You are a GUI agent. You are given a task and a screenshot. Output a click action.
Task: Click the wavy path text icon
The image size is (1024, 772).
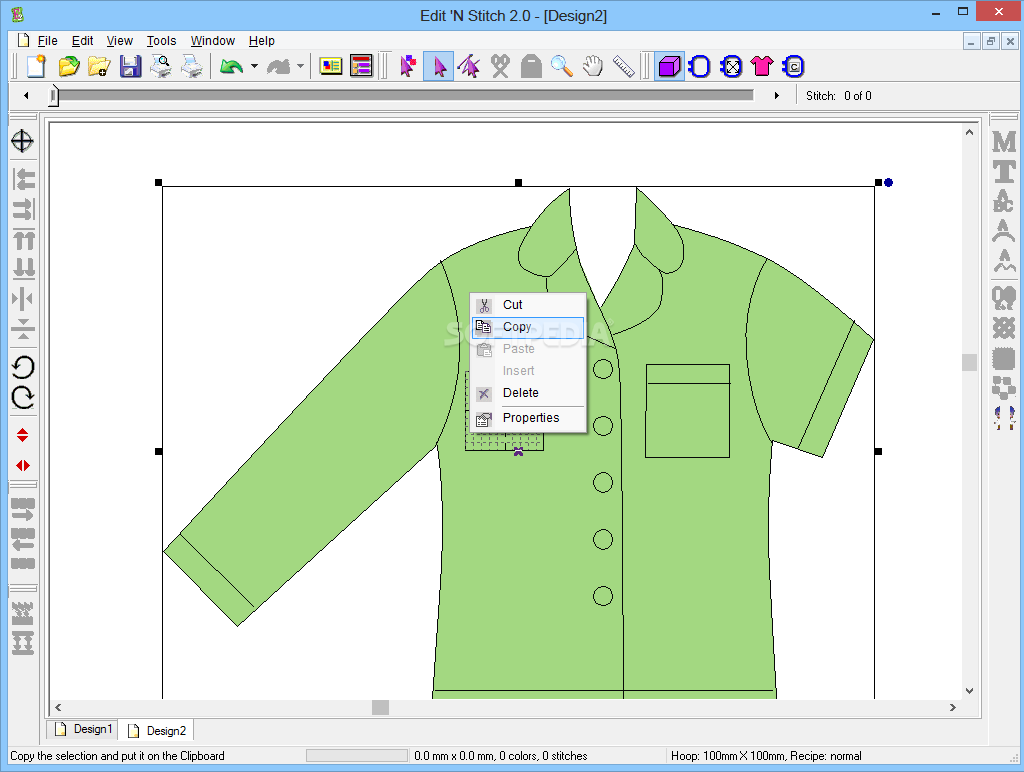tap(1004, 261)
